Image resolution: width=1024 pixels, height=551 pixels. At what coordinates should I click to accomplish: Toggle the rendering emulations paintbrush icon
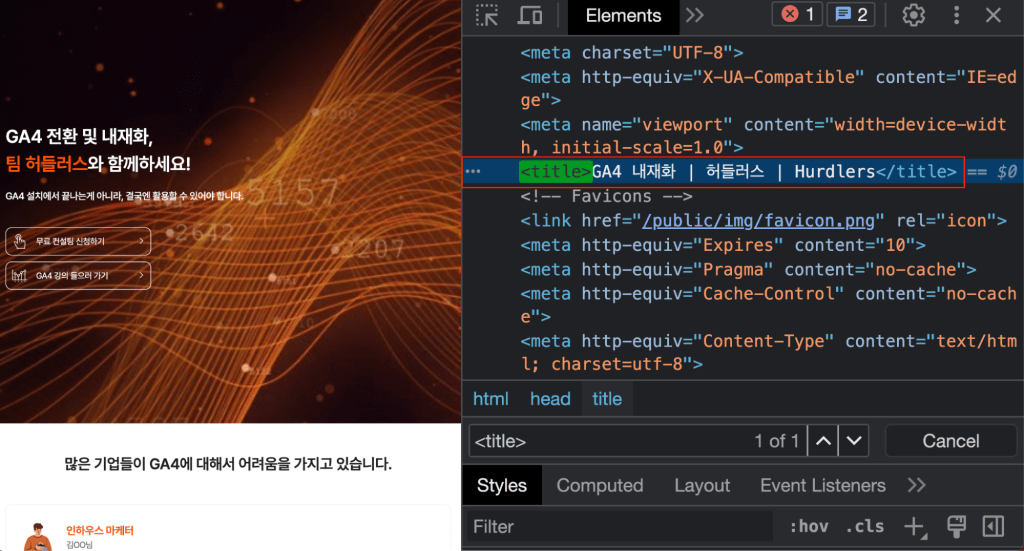pyautogui.click(x=956, y=526)
